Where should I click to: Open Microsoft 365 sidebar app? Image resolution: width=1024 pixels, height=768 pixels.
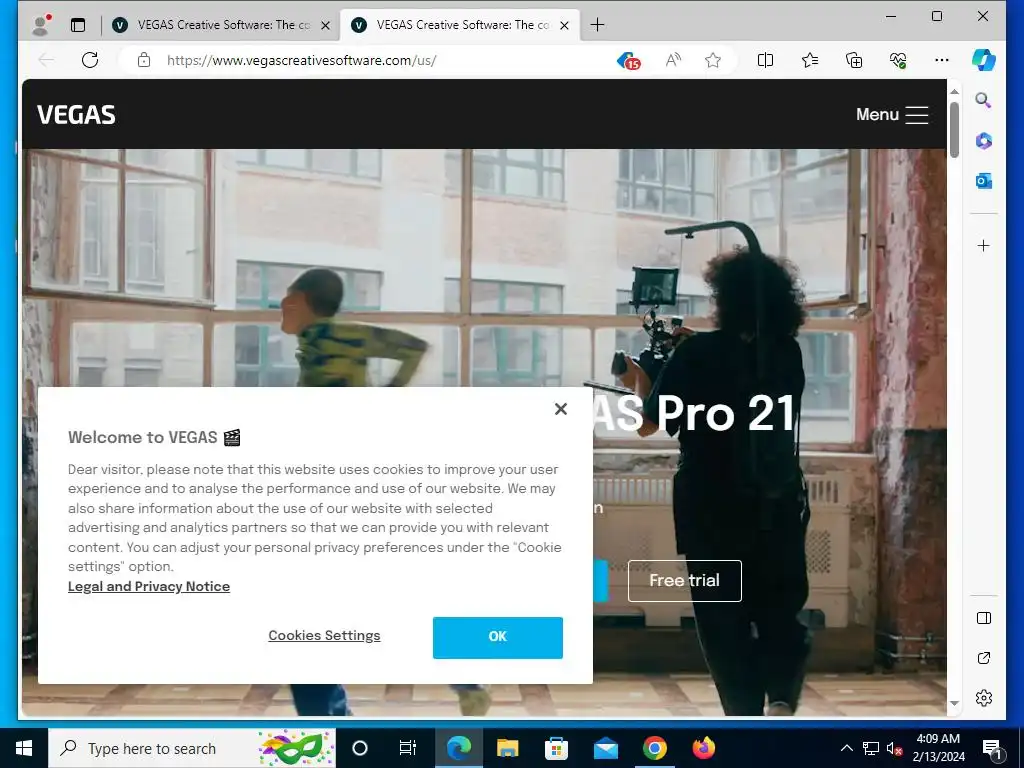984,140
